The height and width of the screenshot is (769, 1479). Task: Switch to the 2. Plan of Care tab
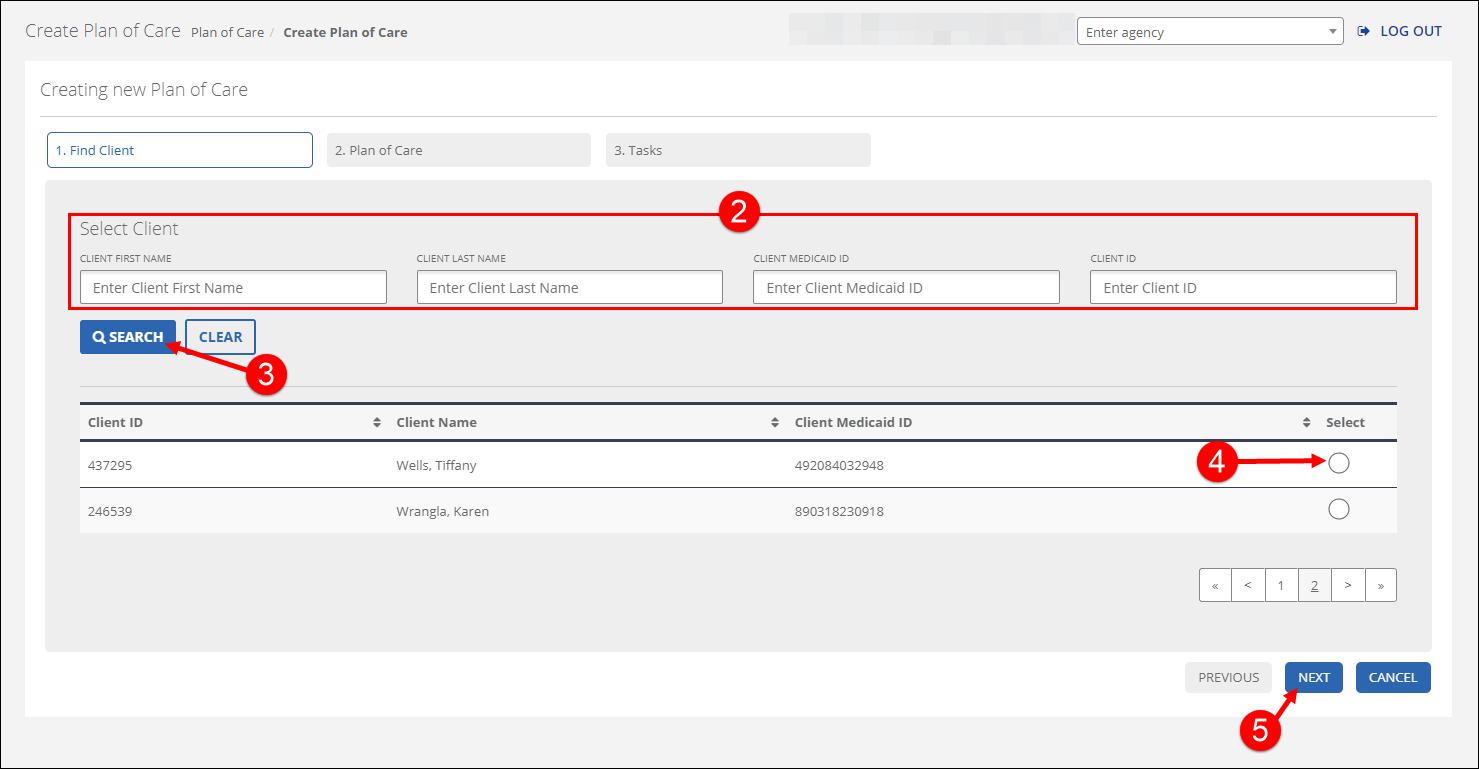pyautogui.click(x=458, y=150)
